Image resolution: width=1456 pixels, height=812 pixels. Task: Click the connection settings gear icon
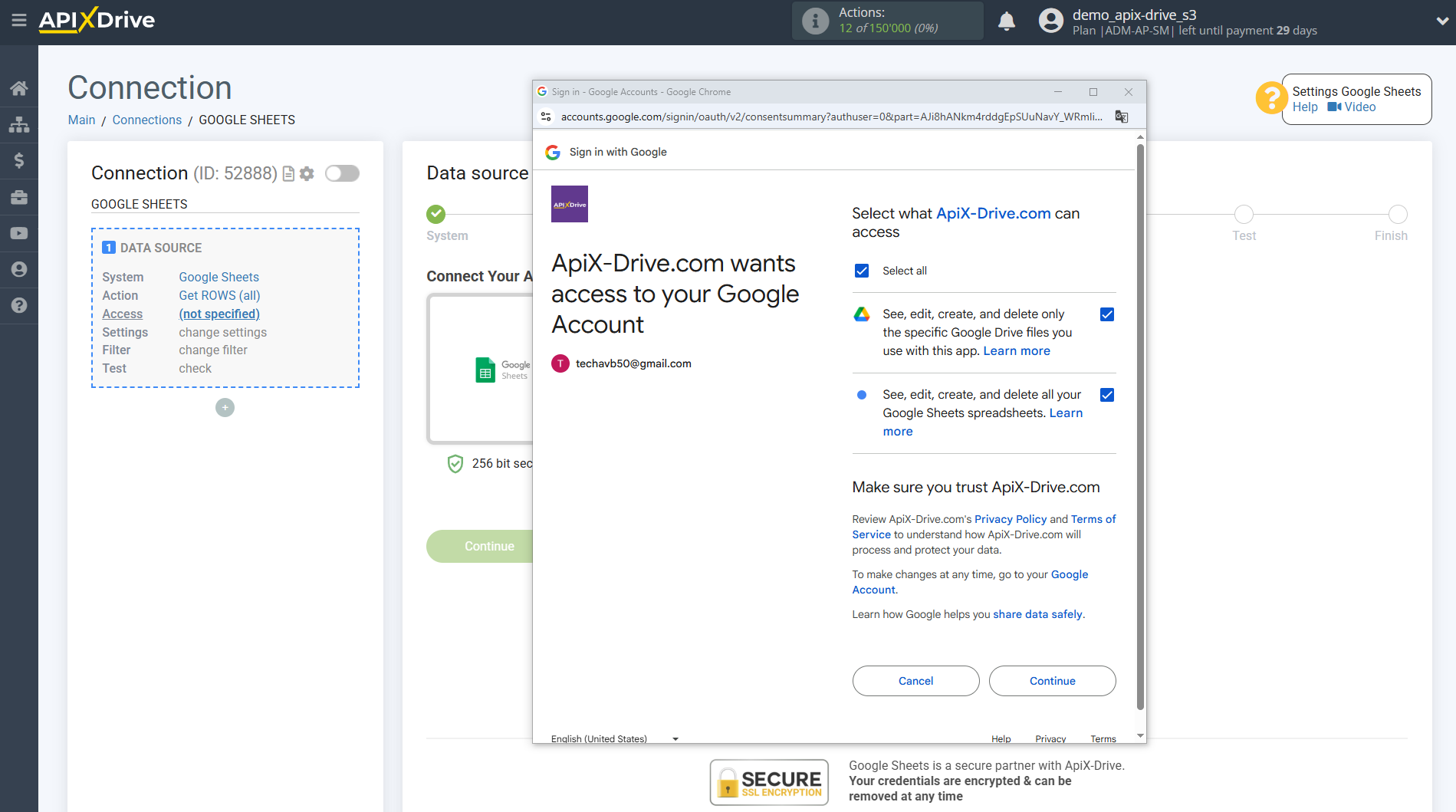coord(307,174)
